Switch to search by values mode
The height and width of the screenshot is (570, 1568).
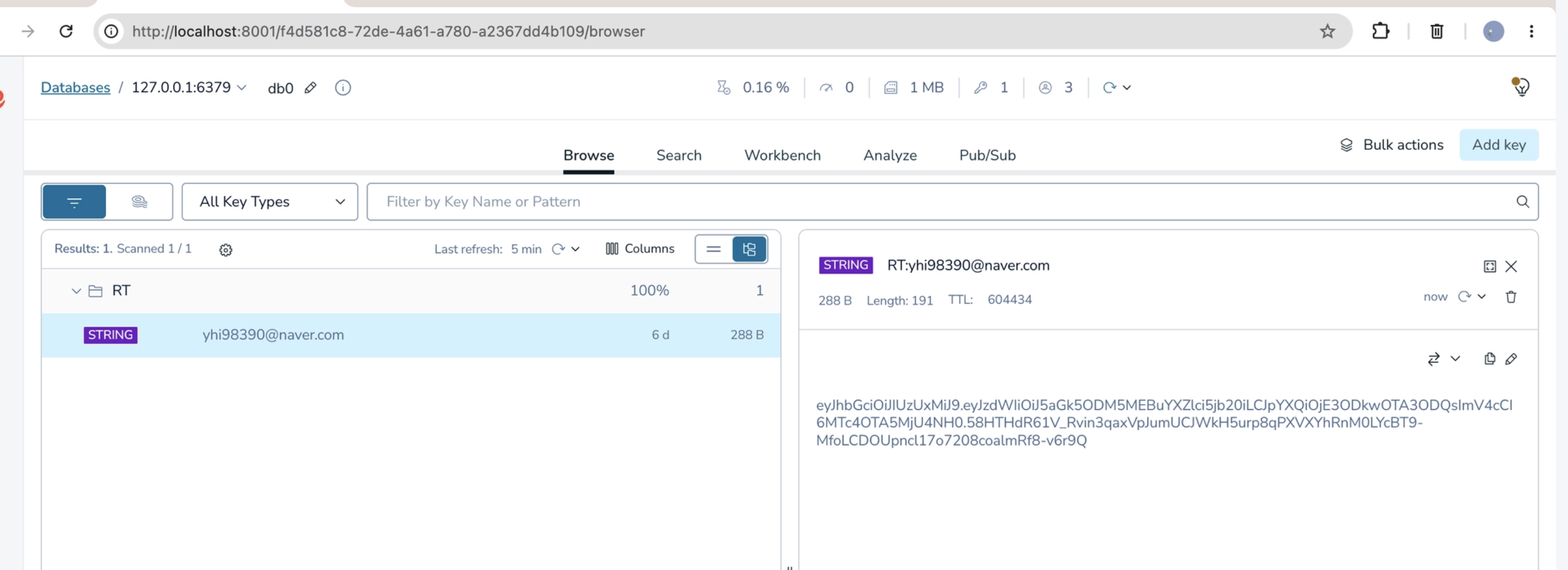140,201
